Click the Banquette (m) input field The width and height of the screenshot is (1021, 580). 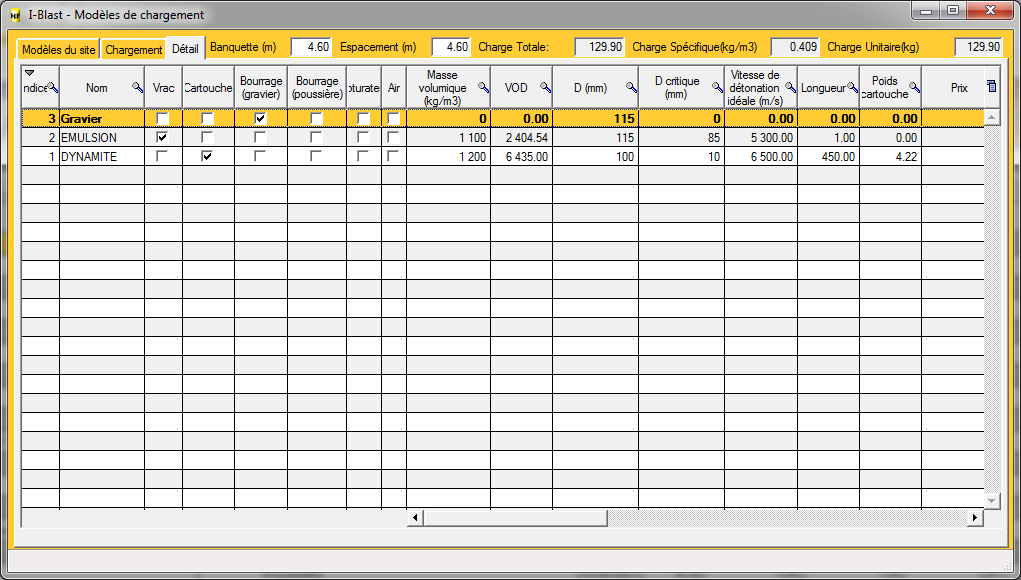310,47
